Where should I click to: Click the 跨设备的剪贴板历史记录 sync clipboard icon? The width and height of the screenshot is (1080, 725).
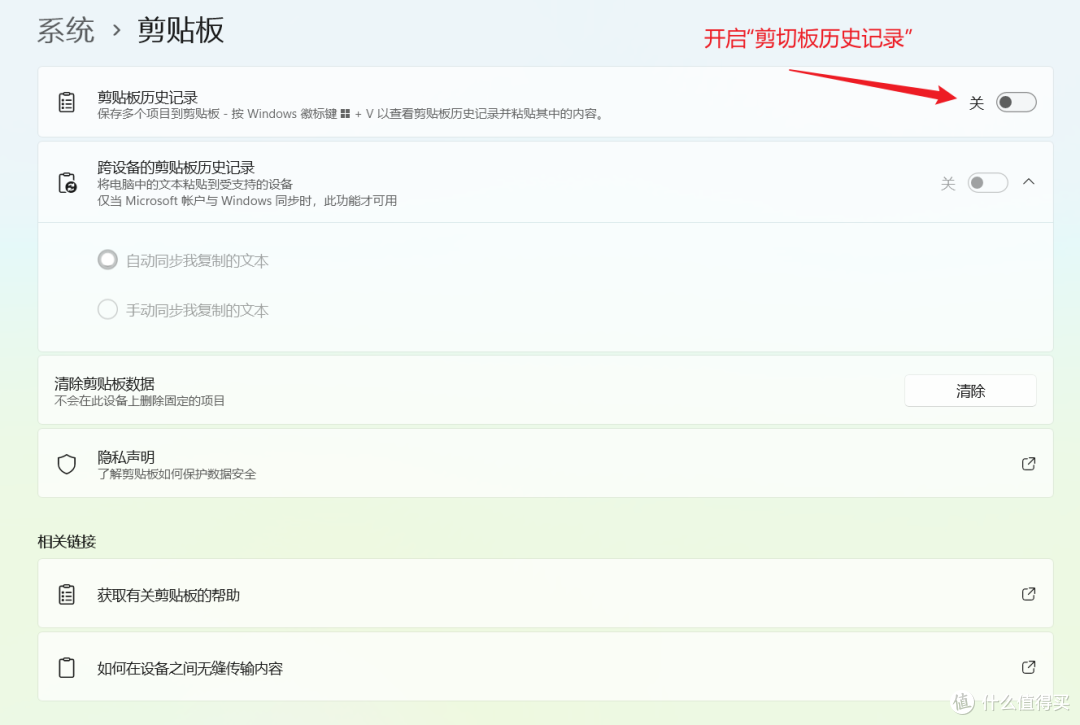67,182
